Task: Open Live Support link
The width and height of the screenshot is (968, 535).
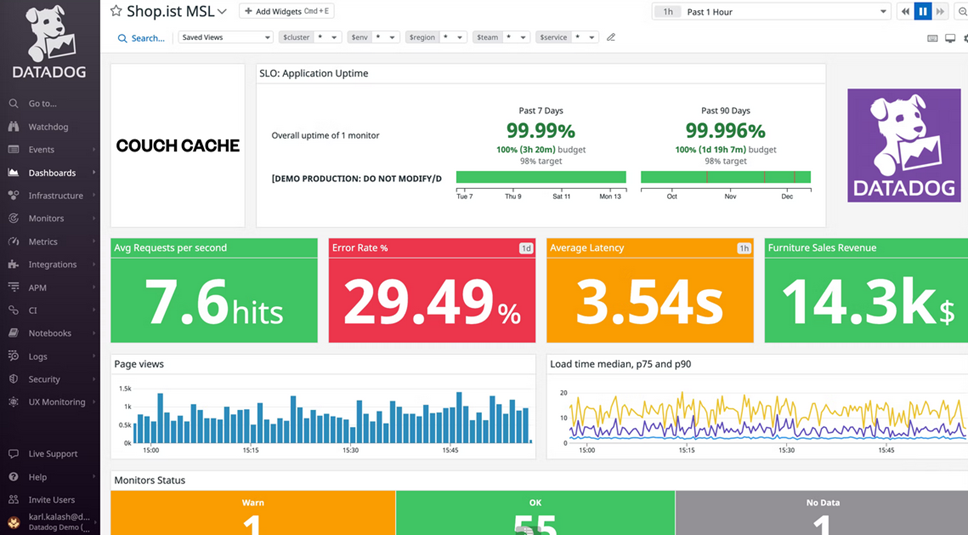Action: 52,454
